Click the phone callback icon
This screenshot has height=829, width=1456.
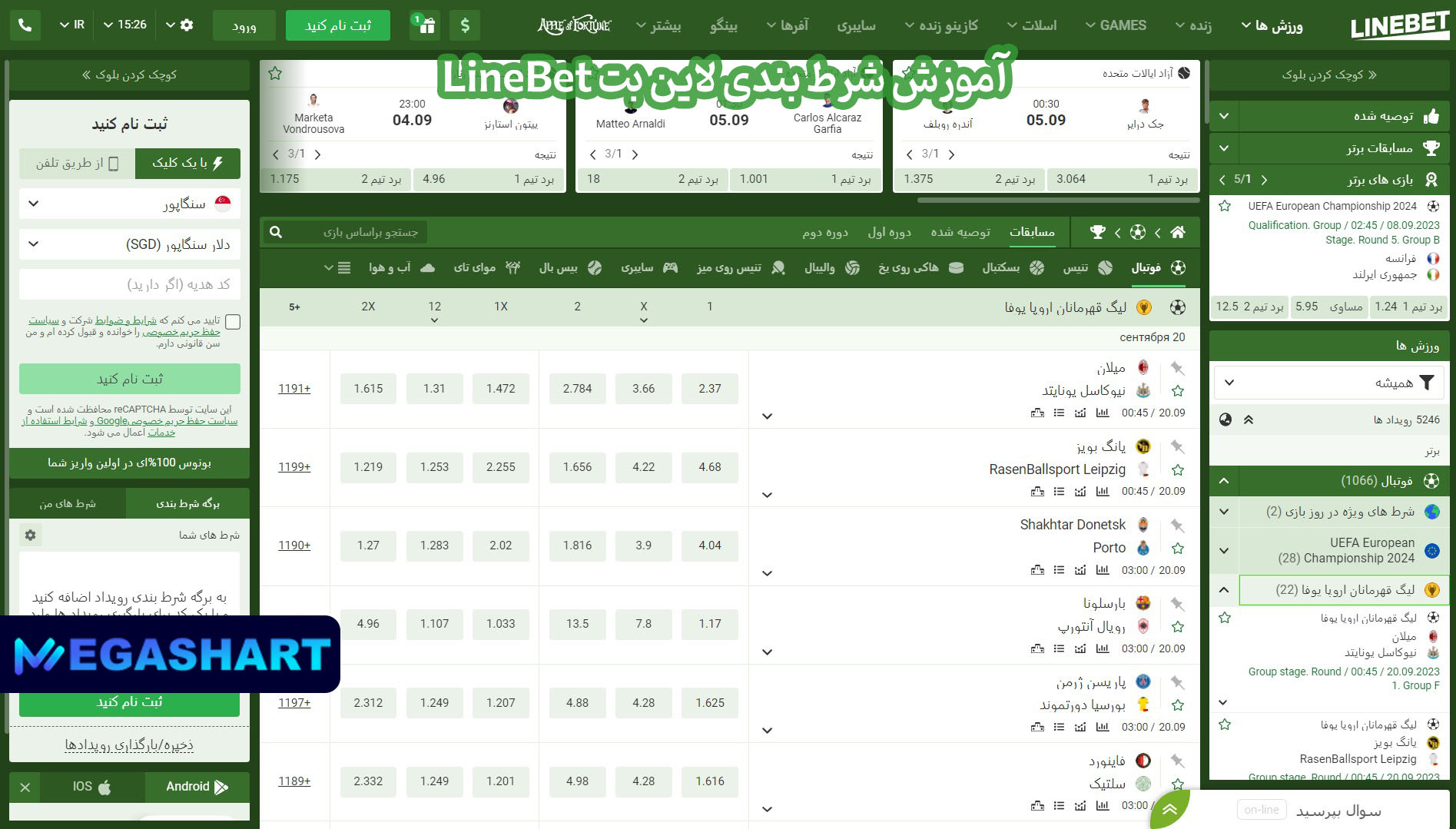pos(25,25)
